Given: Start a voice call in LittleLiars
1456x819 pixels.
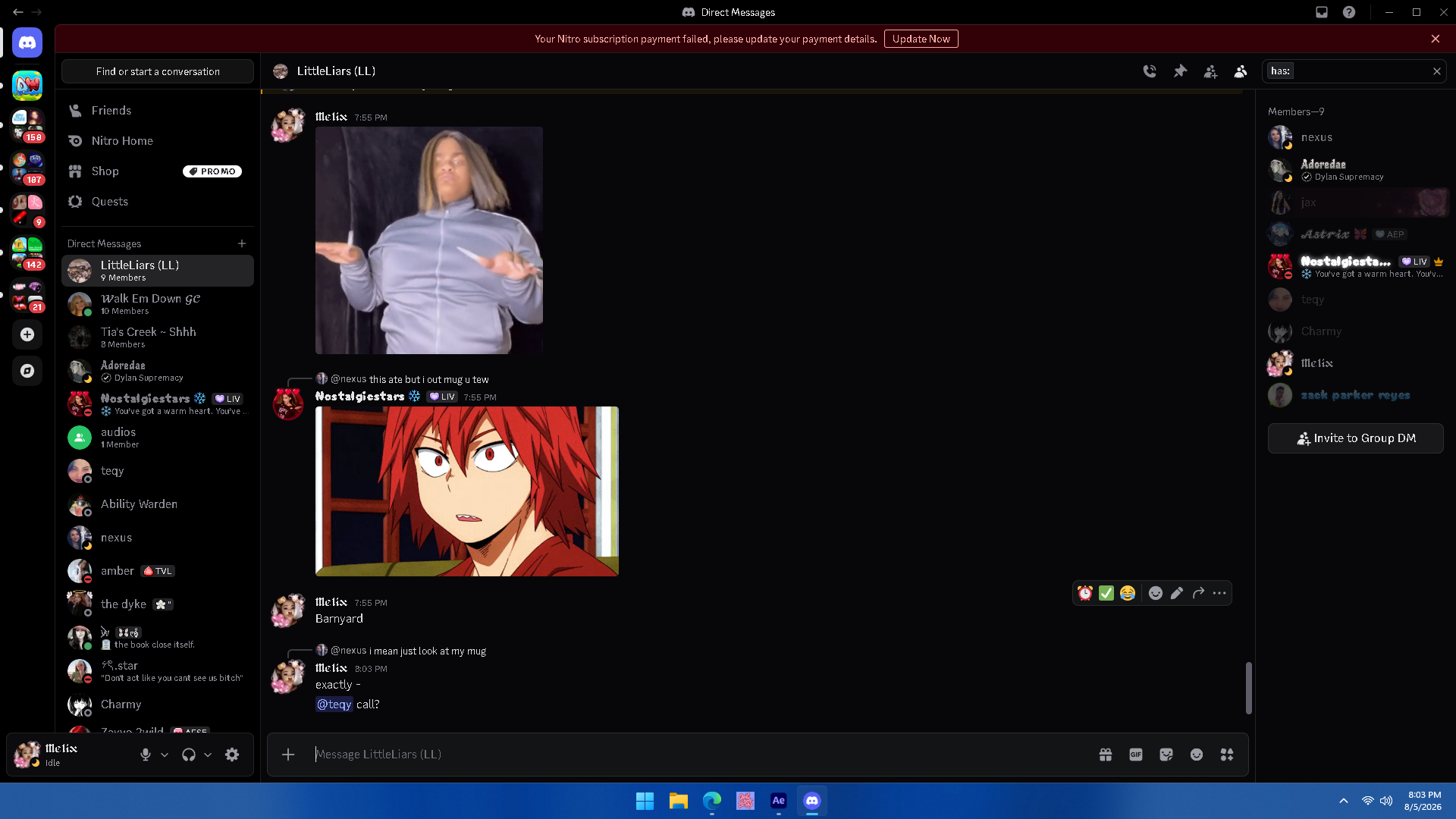Looking at the screenshot, I should pyautogui.click(x=1150, y=71).
